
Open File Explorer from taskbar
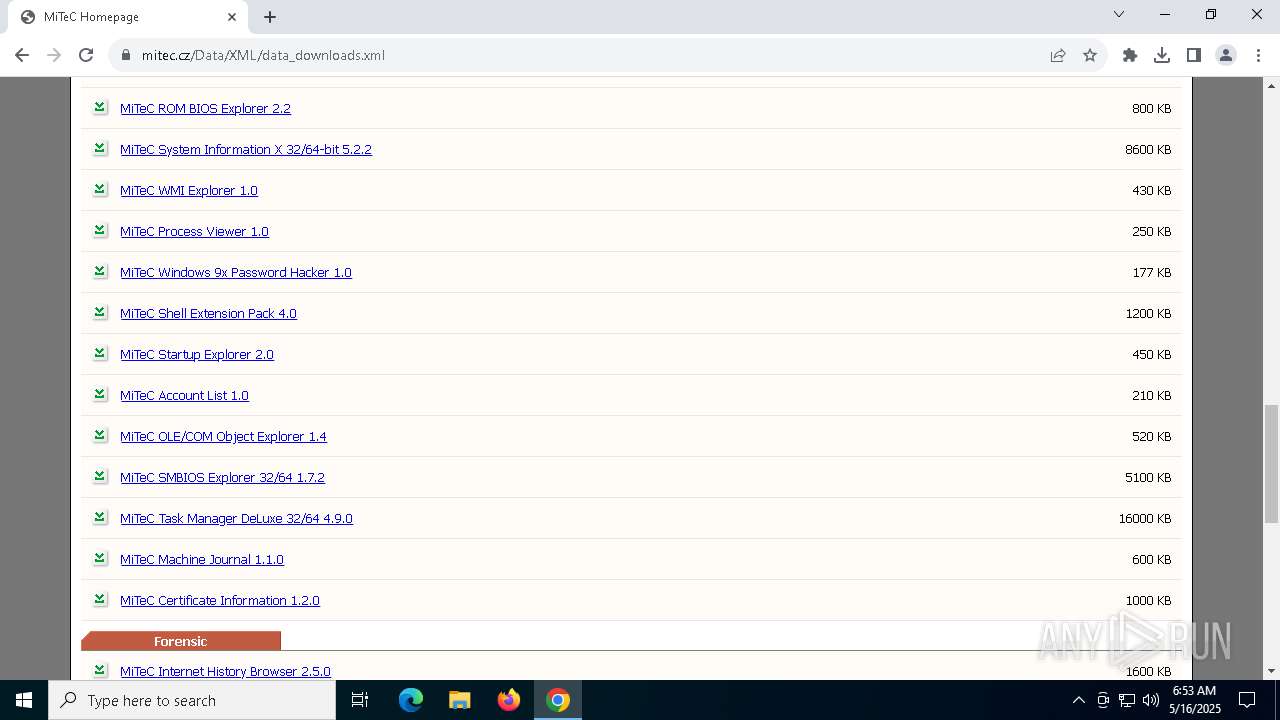(x=460, y=700)
